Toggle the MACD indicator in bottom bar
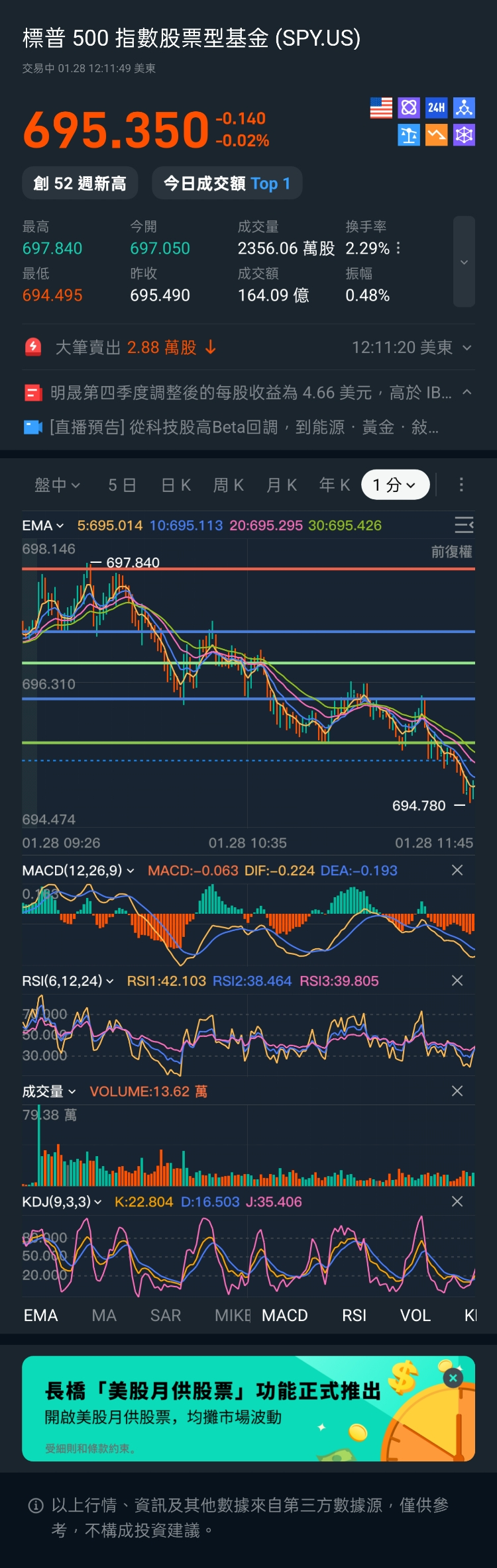The height and width of the screenshot is (1568, 497). coord(285,1315)
